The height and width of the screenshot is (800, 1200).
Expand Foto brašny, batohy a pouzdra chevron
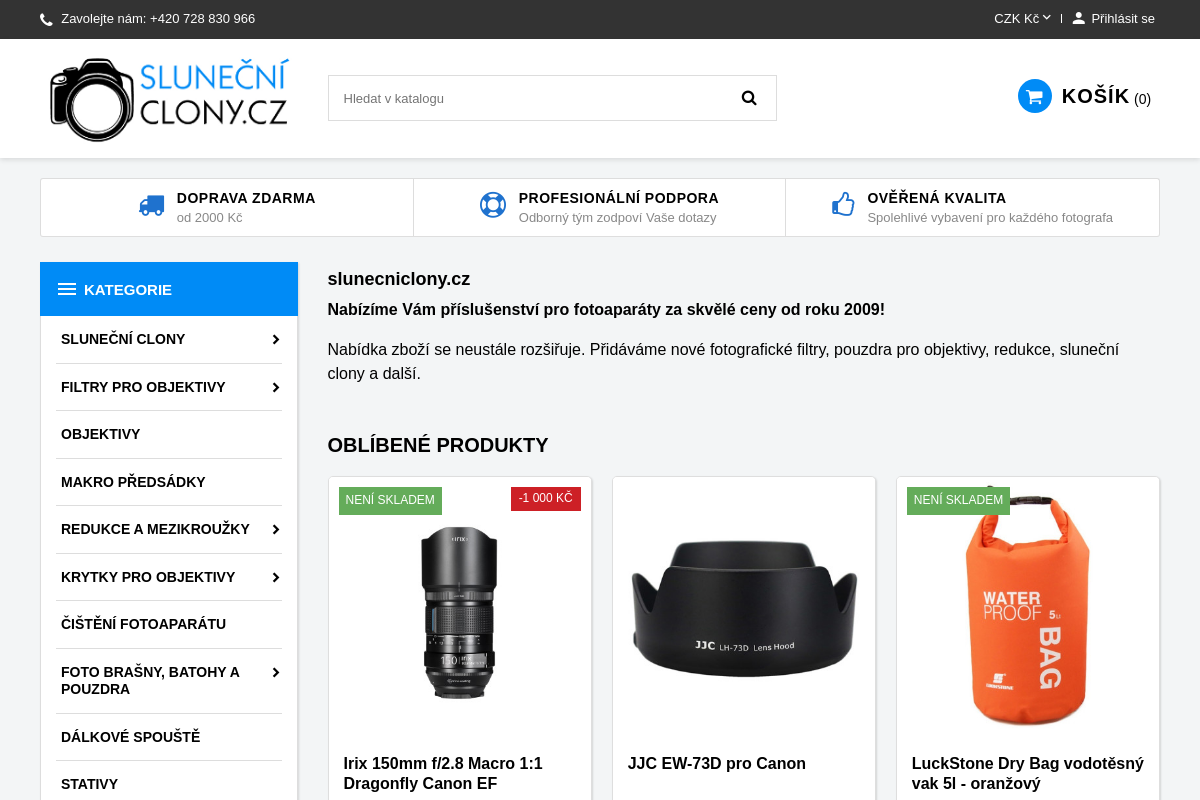[x=275, y=672]
